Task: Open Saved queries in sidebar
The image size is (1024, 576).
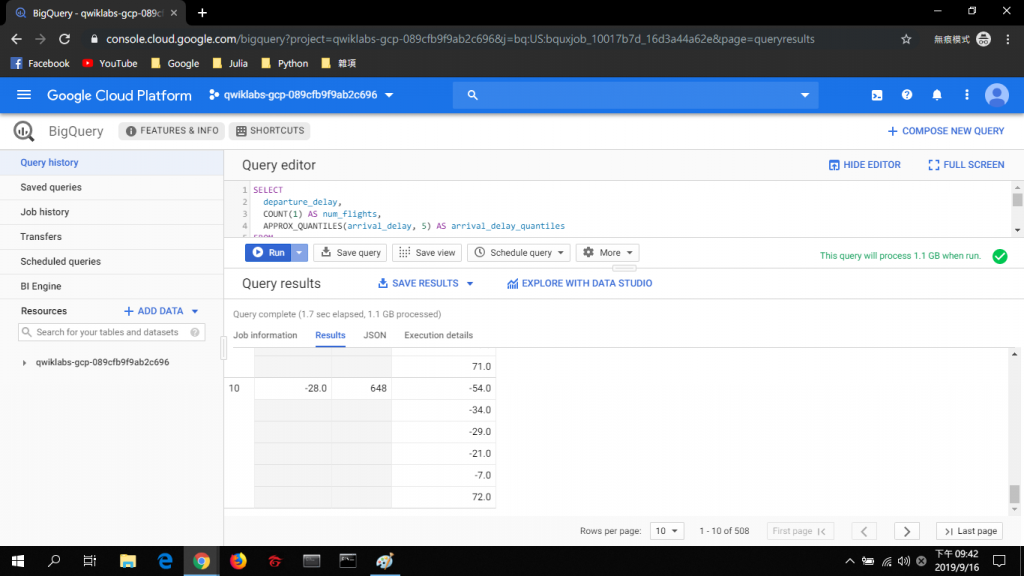Action: [112, 187]
